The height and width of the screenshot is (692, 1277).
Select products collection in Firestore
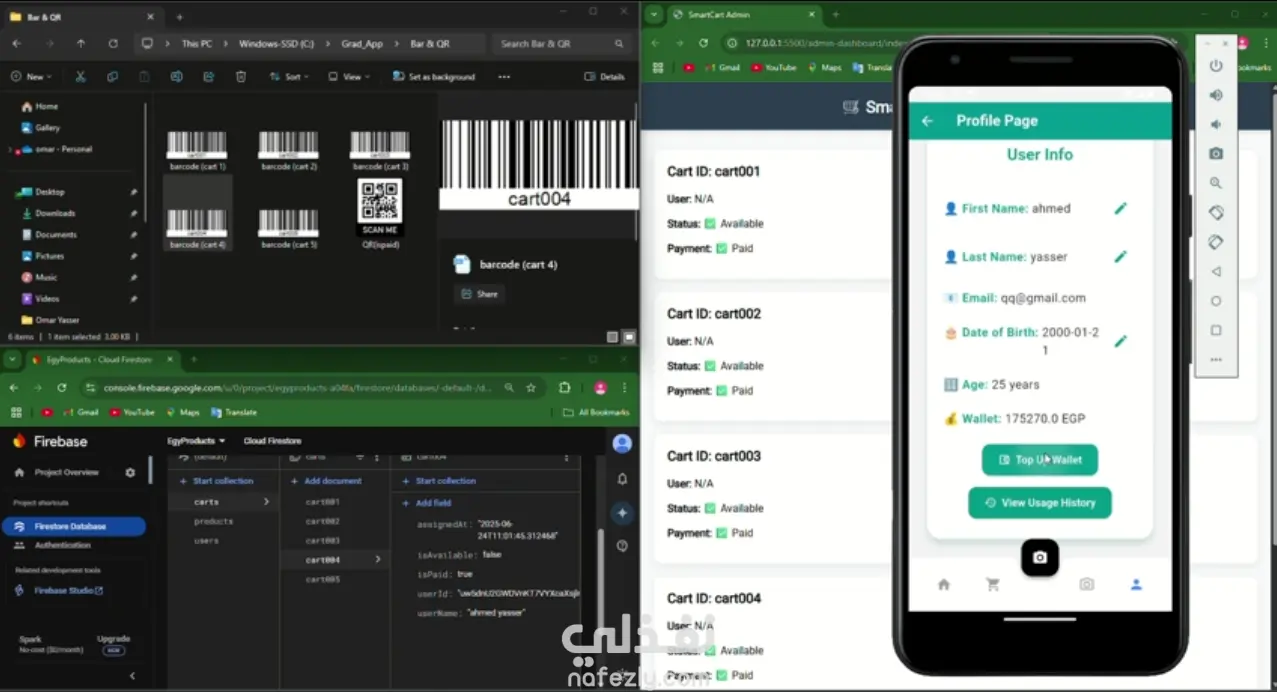(x=213, y=521)
